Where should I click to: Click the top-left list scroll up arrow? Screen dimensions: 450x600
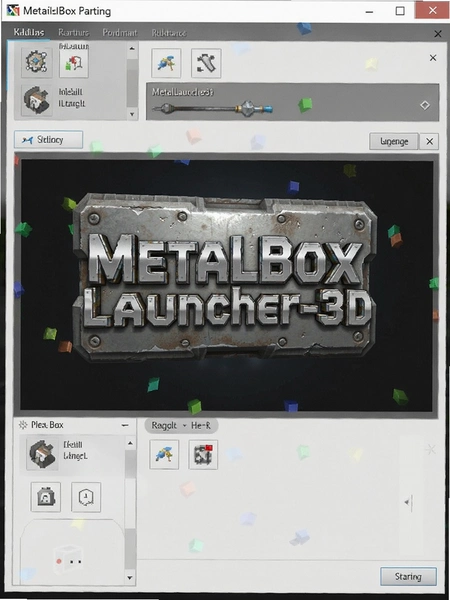point(132,49)
